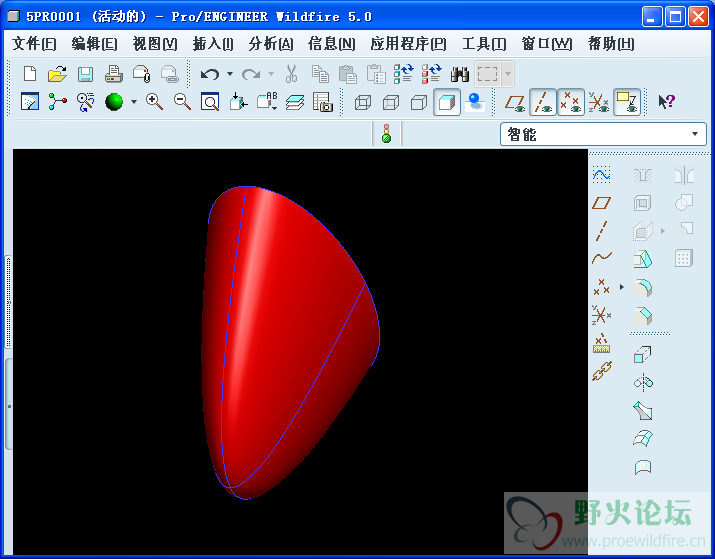Open the 帮助(H) menu

pos(611,44)
